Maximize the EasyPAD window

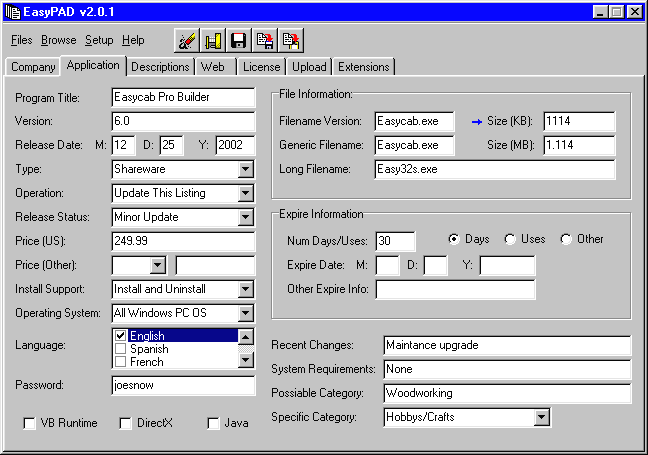pyautogui.click(x=617, y=12)
